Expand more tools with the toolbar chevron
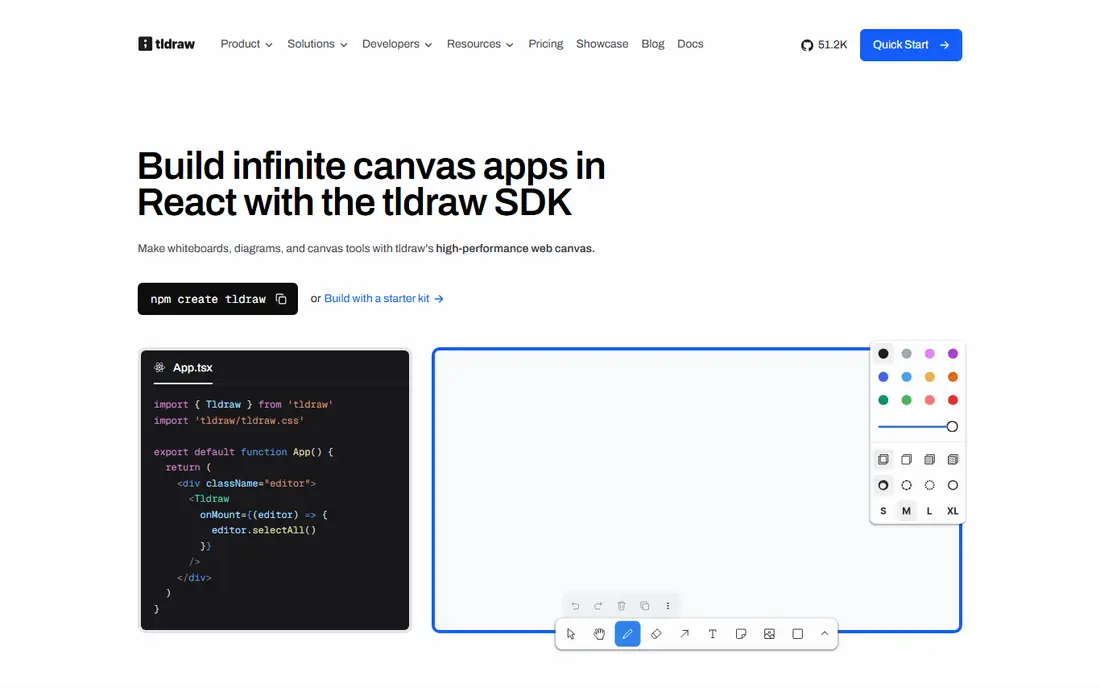 824,634
